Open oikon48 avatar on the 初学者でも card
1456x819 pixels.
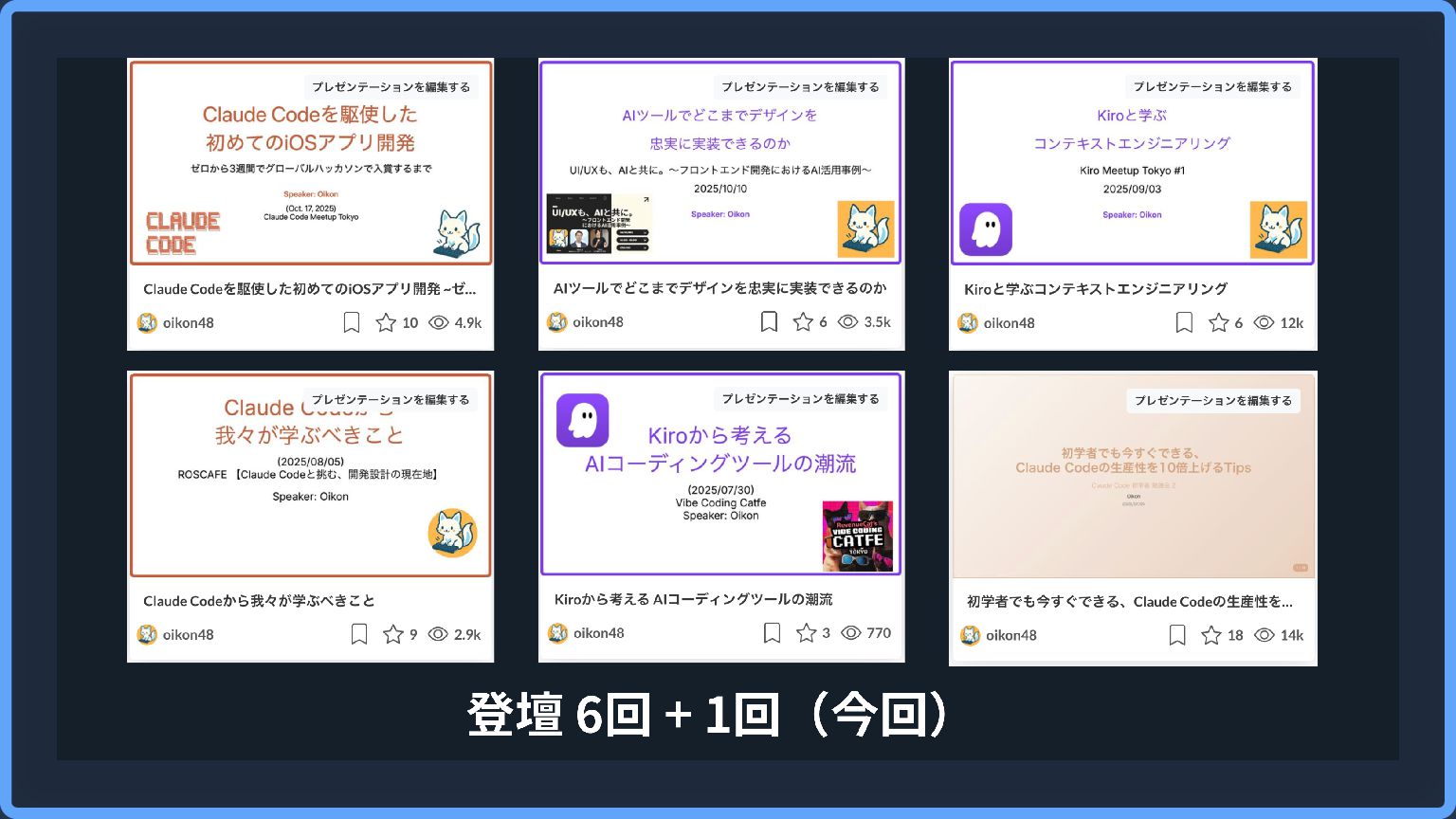[970, 635]
